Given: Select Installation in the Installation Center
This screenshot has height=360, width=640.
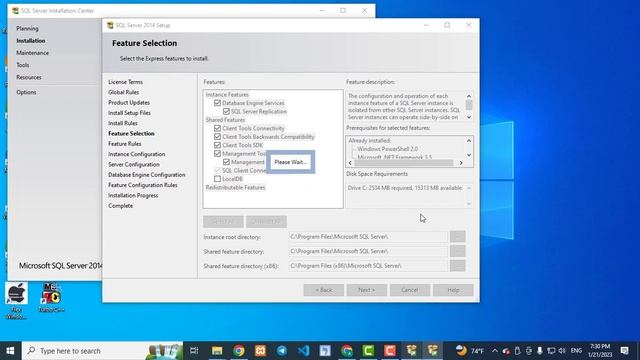Looking at the screenshot, I should [x=31, y=41].
